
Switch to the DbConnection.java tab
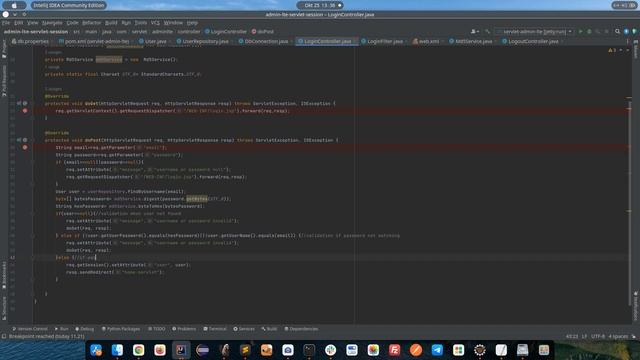click(264, 41)
